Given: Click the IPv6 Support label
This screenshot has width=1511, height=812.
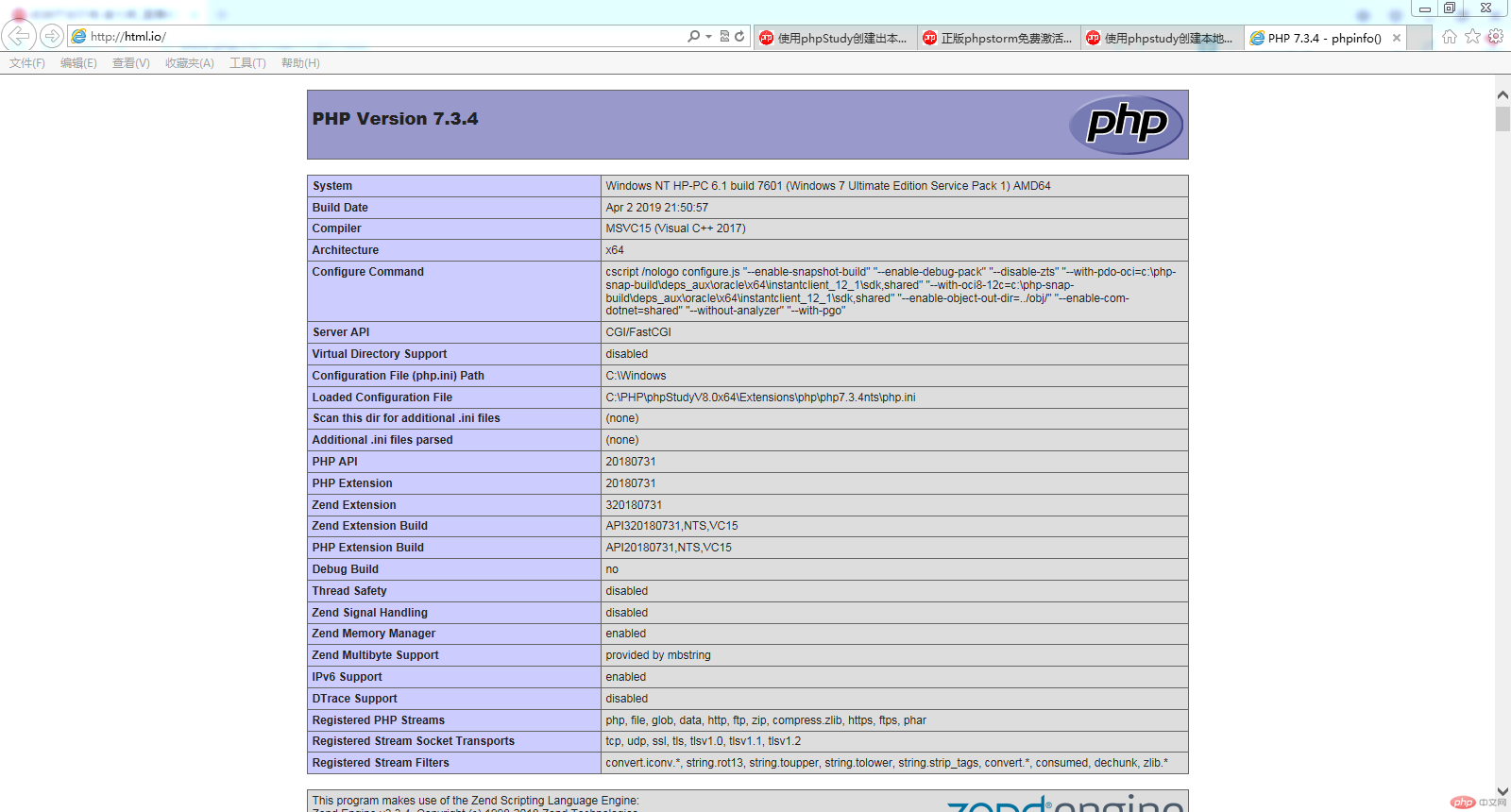Looking at the screenshot, I should pyautogui.click(x=347, y=677).
